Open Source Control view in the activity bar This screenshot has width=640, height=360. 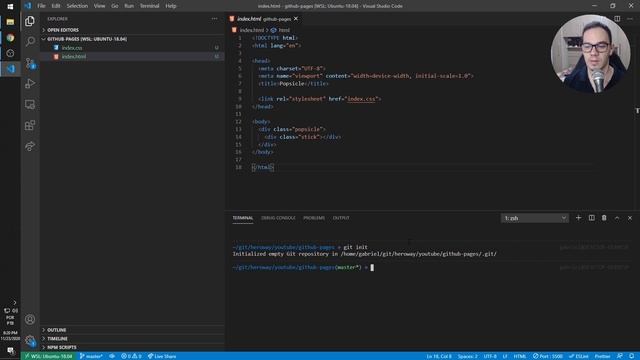click(30, 63)
